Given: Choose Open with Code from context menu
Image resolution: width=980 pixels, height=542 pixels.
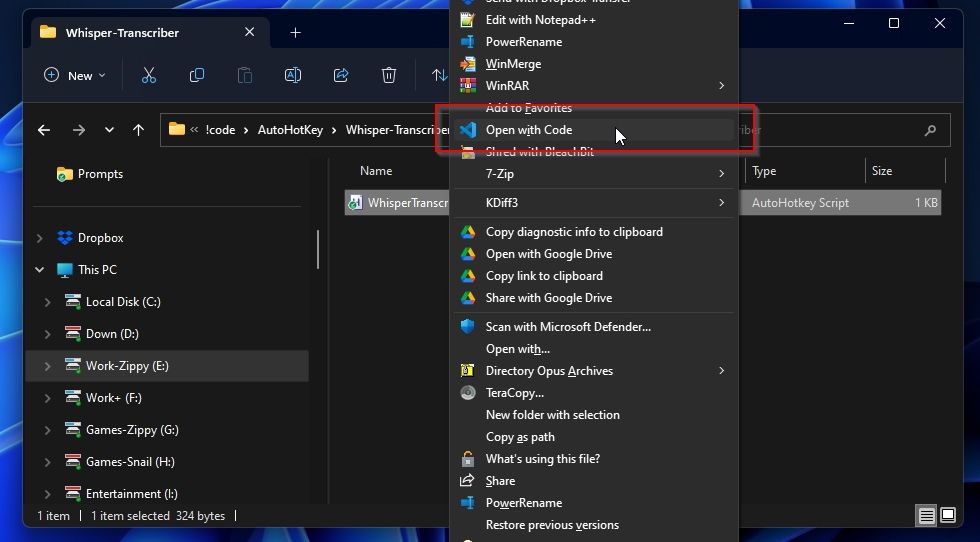Looking at the screenshot, I should [529, 130].
